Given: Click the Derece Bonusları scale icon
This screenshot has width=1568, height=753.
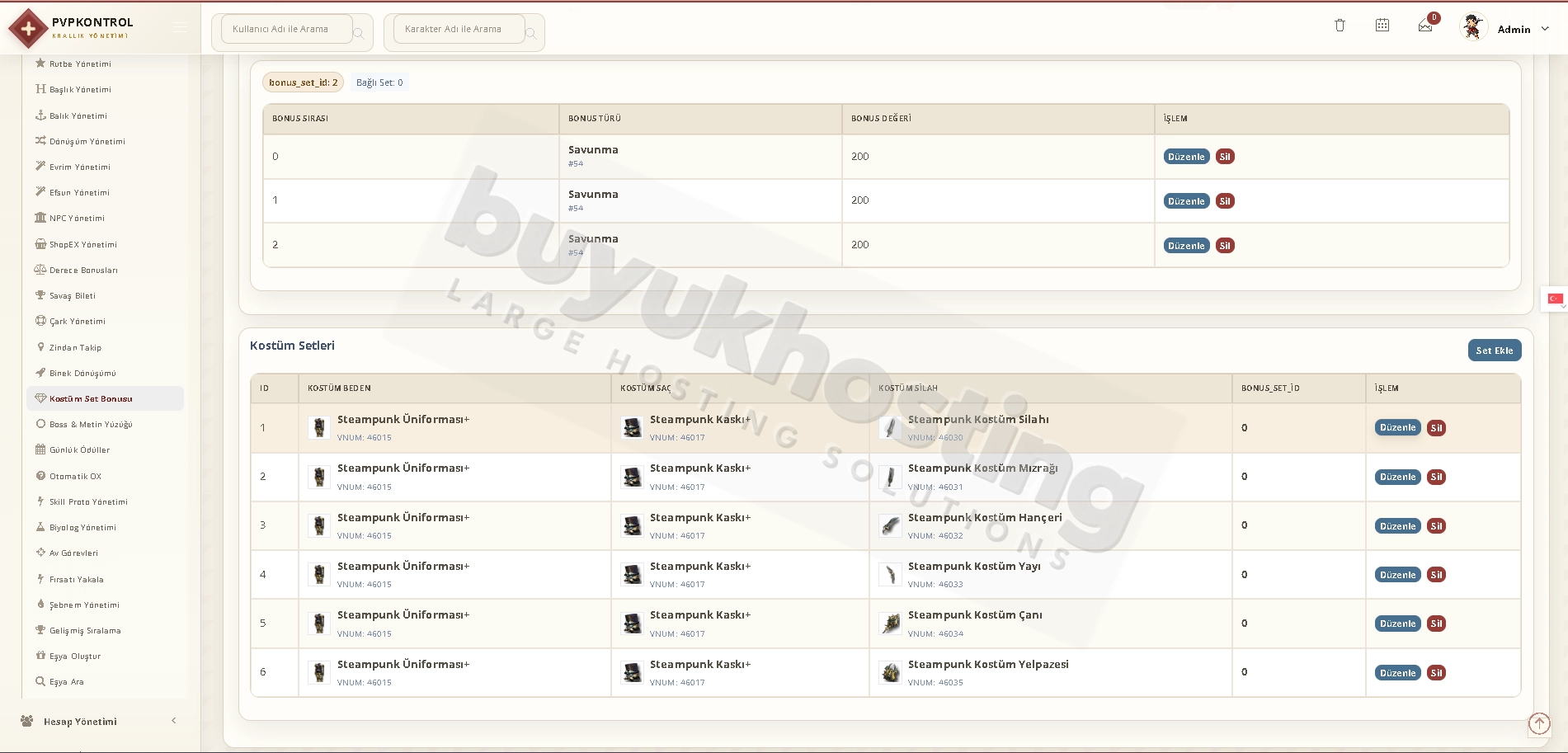Looking at the screenshot, I should click(40, 270).
